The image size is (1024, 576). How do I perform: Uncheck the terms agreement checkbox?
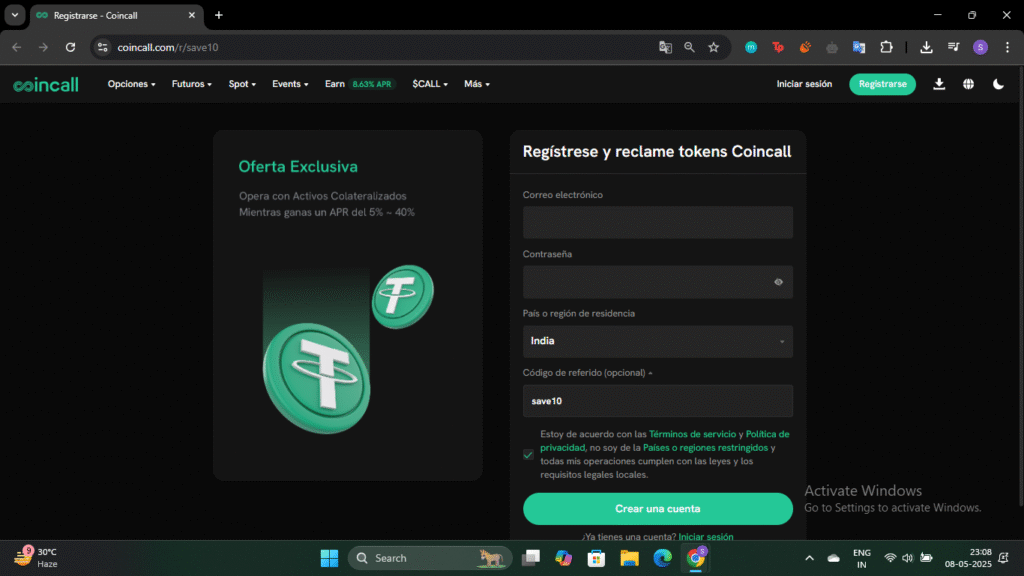pos(528,455)
